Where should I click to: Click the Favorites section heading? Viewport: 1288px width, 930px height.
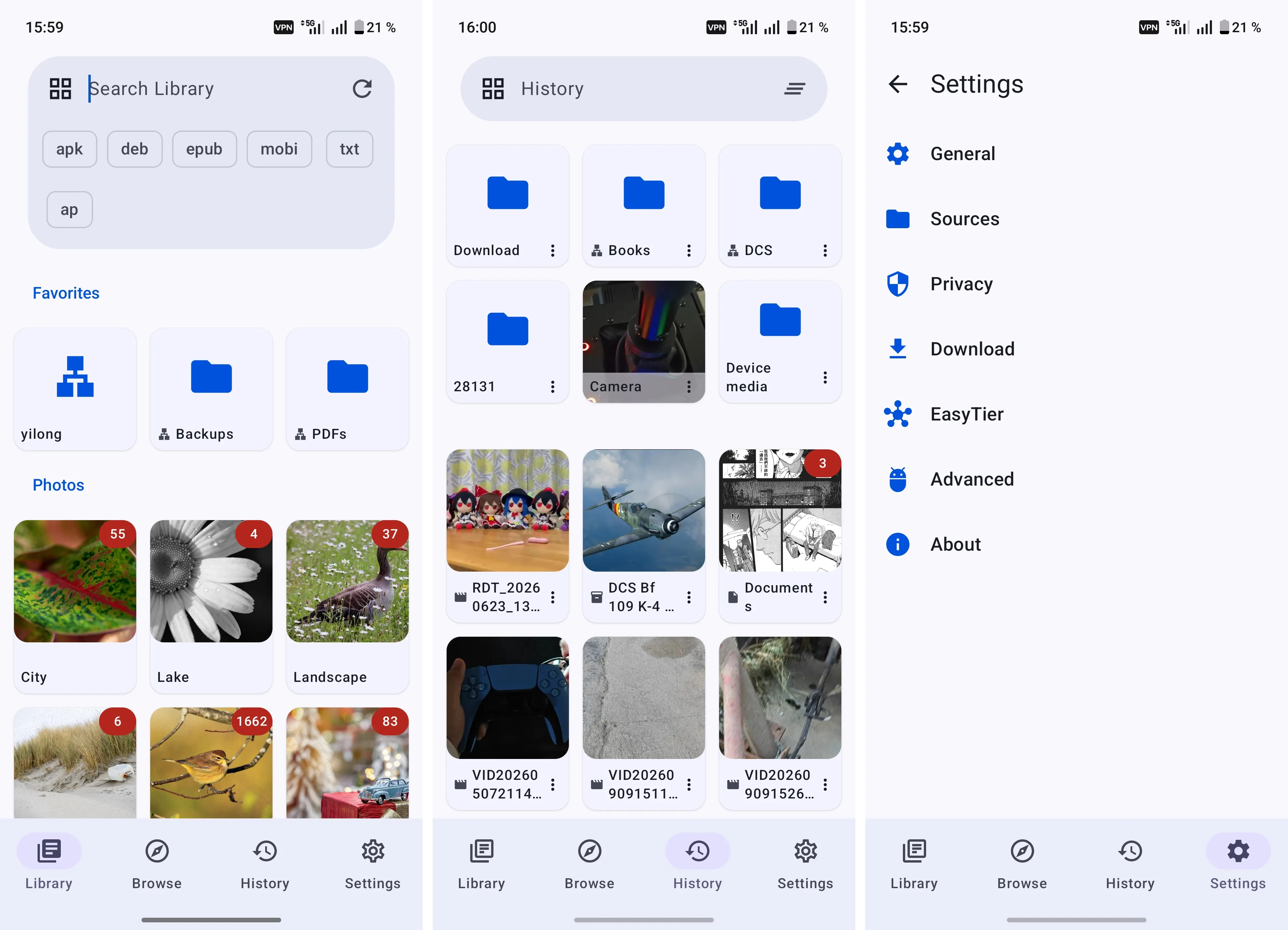click(66, 293)
